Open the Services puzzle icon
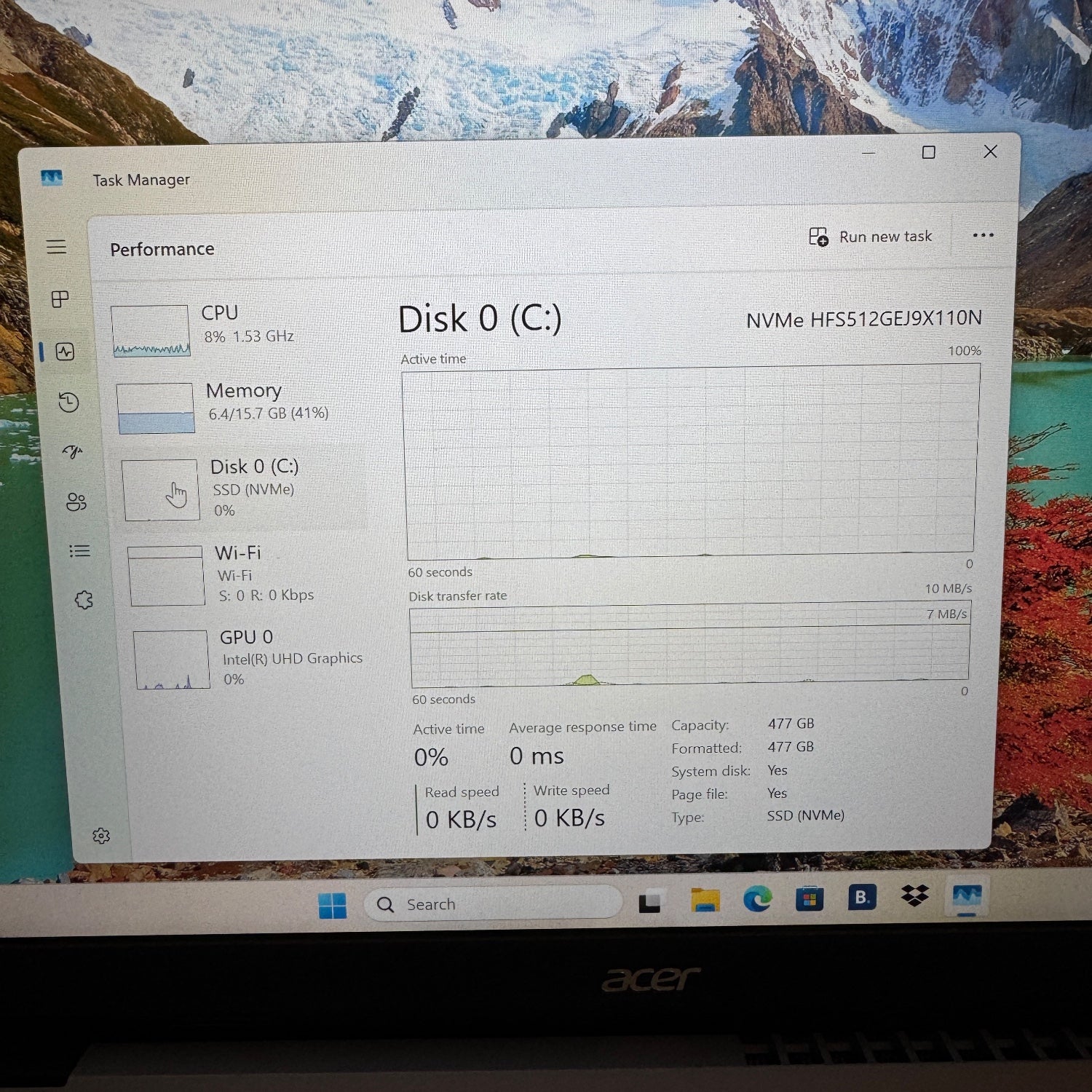1092x1092 pixels. pos(84,600)
